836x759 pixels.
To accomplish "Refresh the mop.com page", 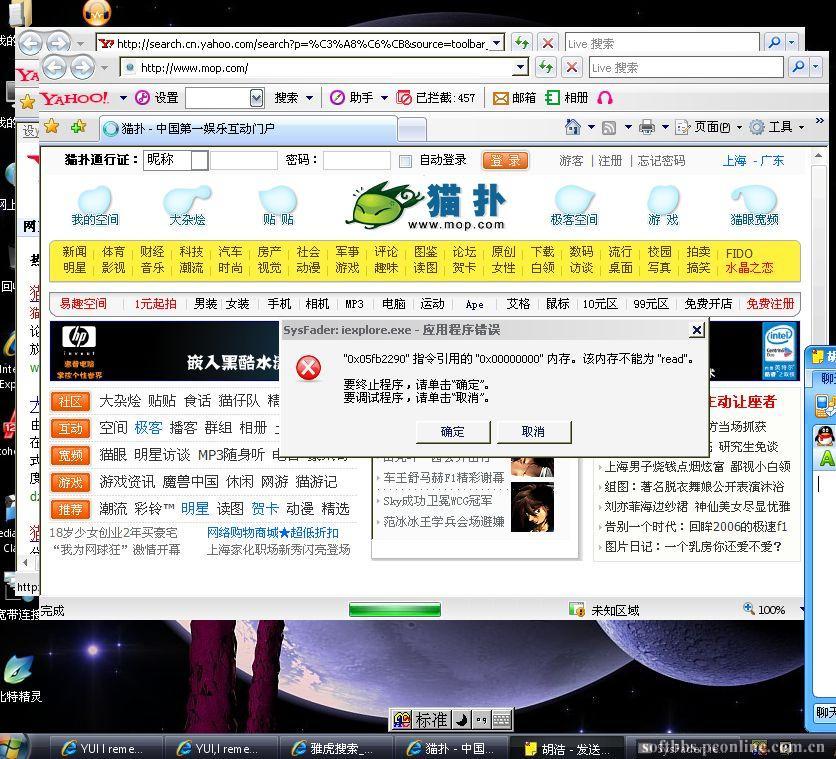I will pyautogui.click(x=545, y=67).
